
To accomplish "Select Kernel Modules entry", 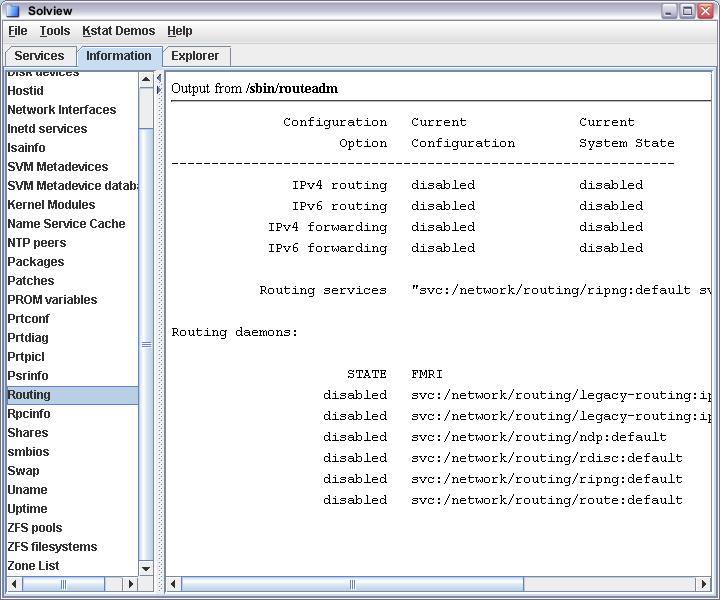I will pyautogui.click(x=73, y=205).
